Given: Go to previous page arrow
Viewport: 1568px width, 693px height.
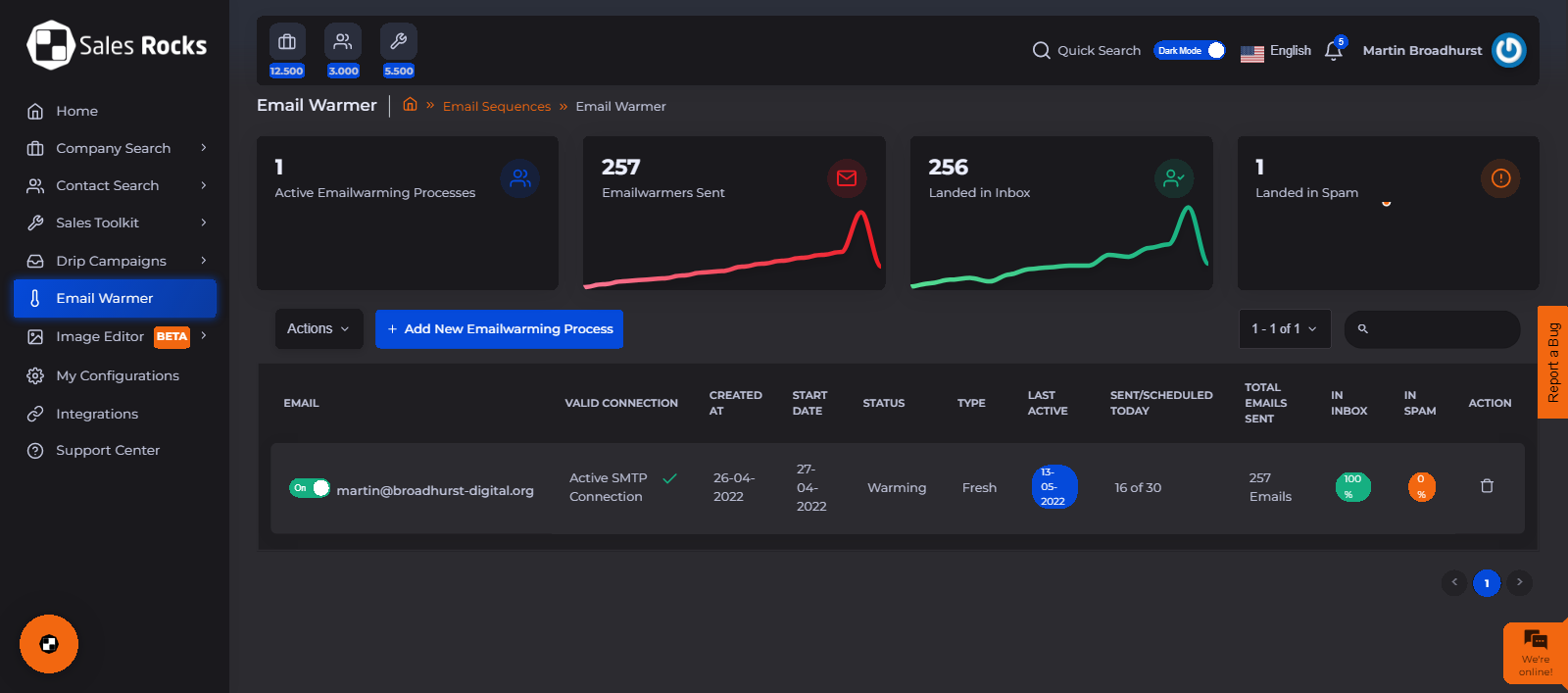Looking at the screenshot, I should (x=1454, y=582).
